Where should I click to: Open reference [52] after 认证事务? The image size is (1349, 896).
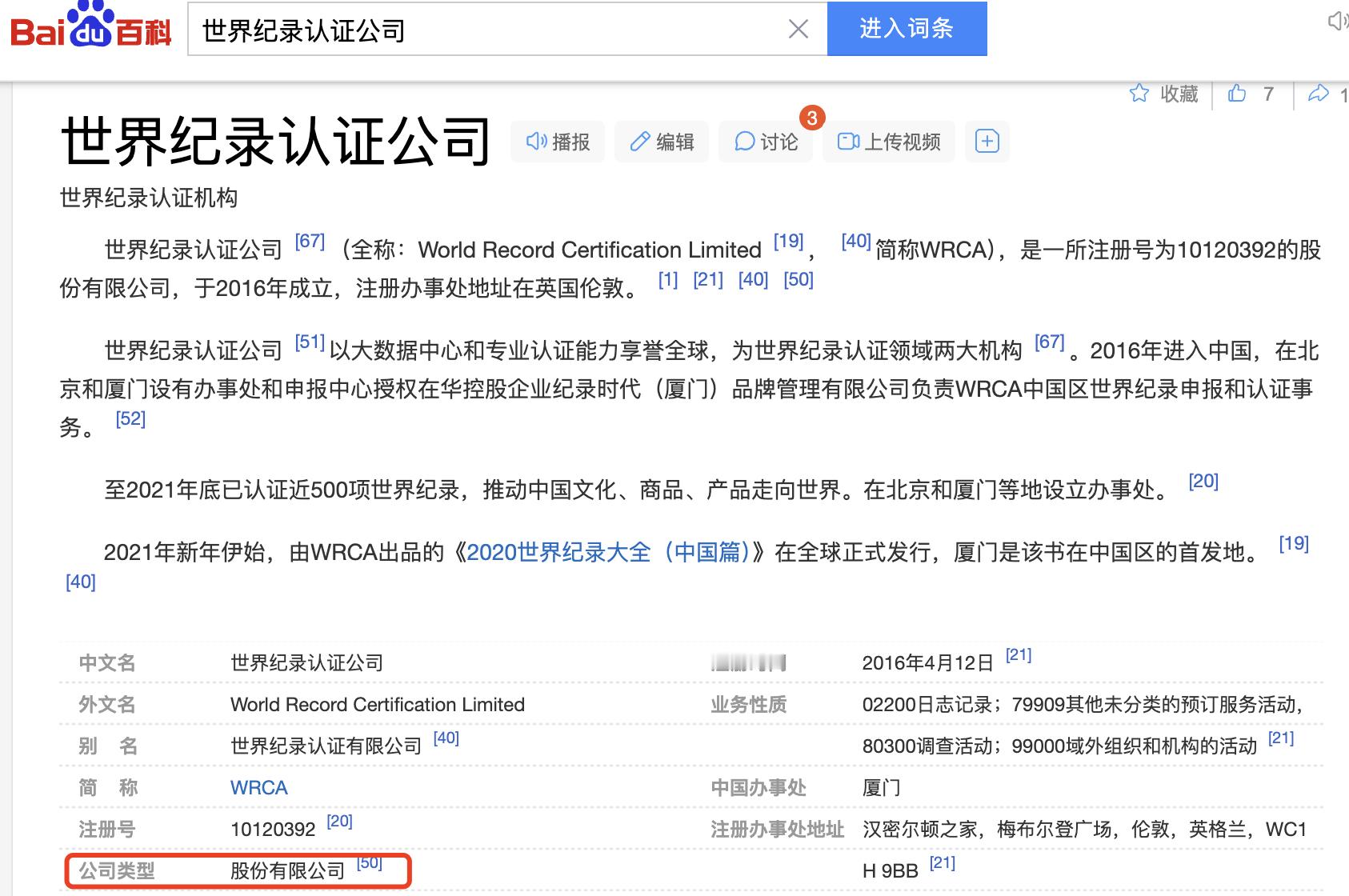[130, 418]
